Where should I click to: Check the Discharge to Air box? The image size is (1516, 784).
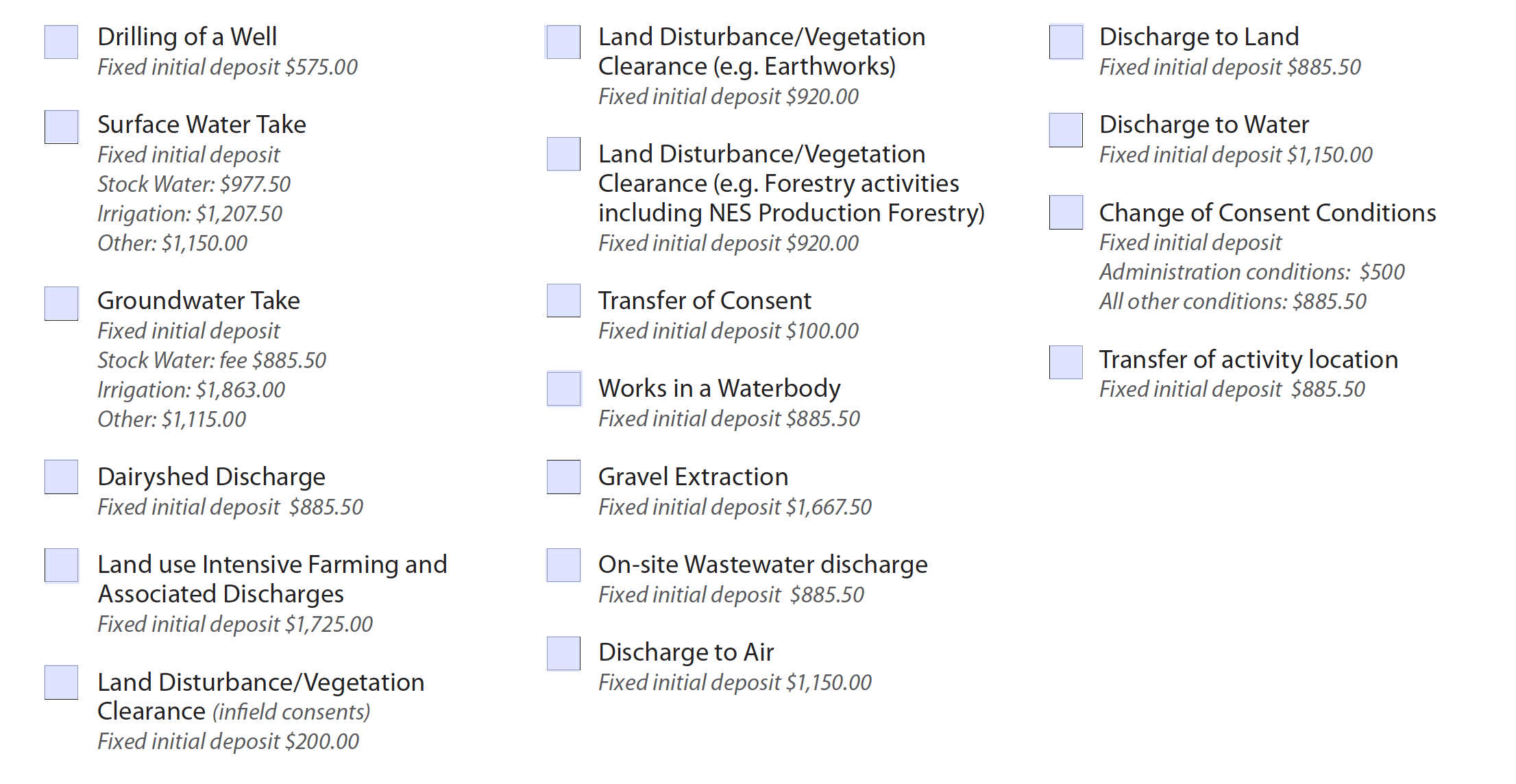pyautogui.click(x=563, y=654)
